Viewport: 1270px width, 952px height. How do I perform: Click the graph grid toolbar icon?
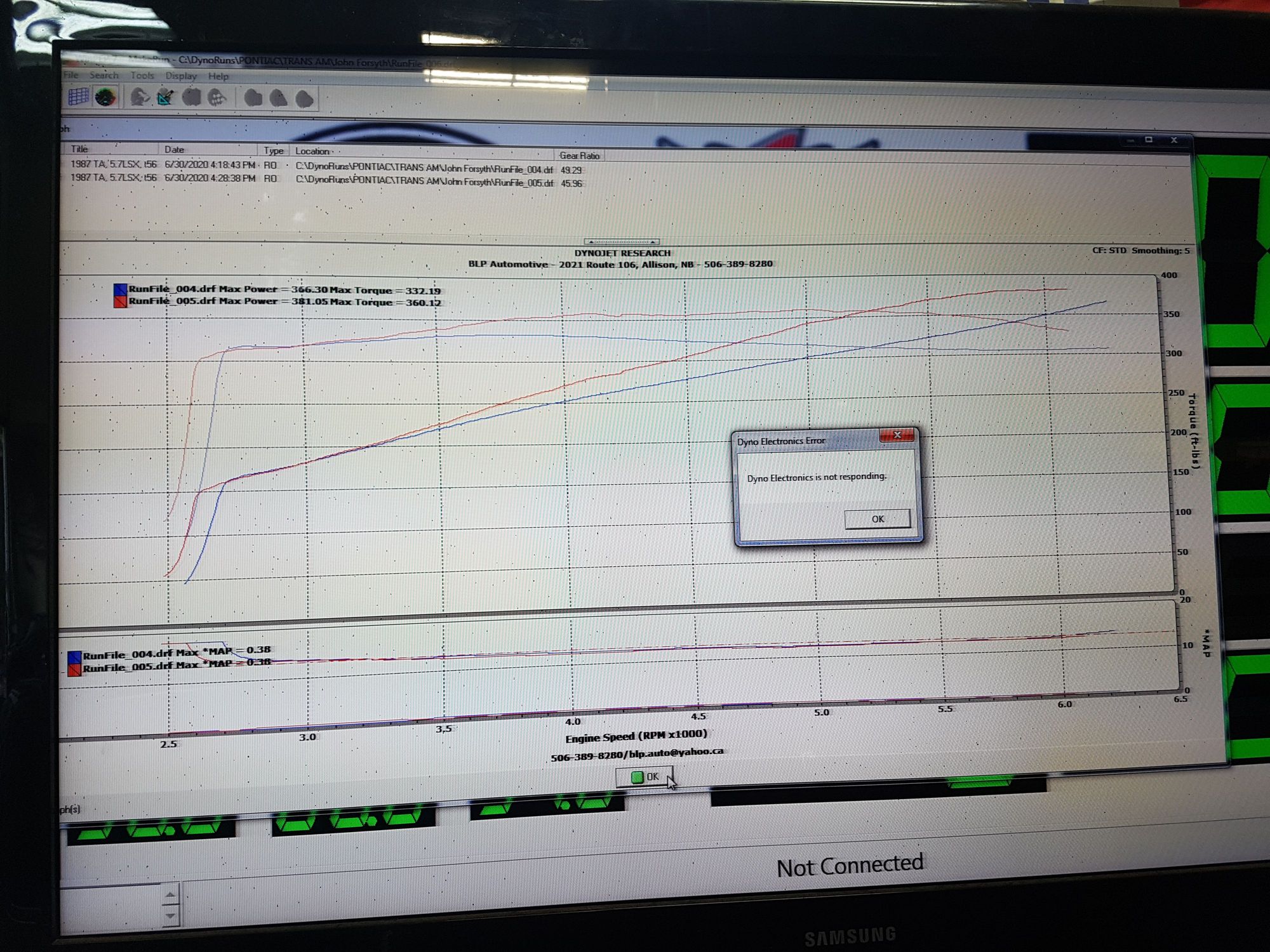point(78,96)
